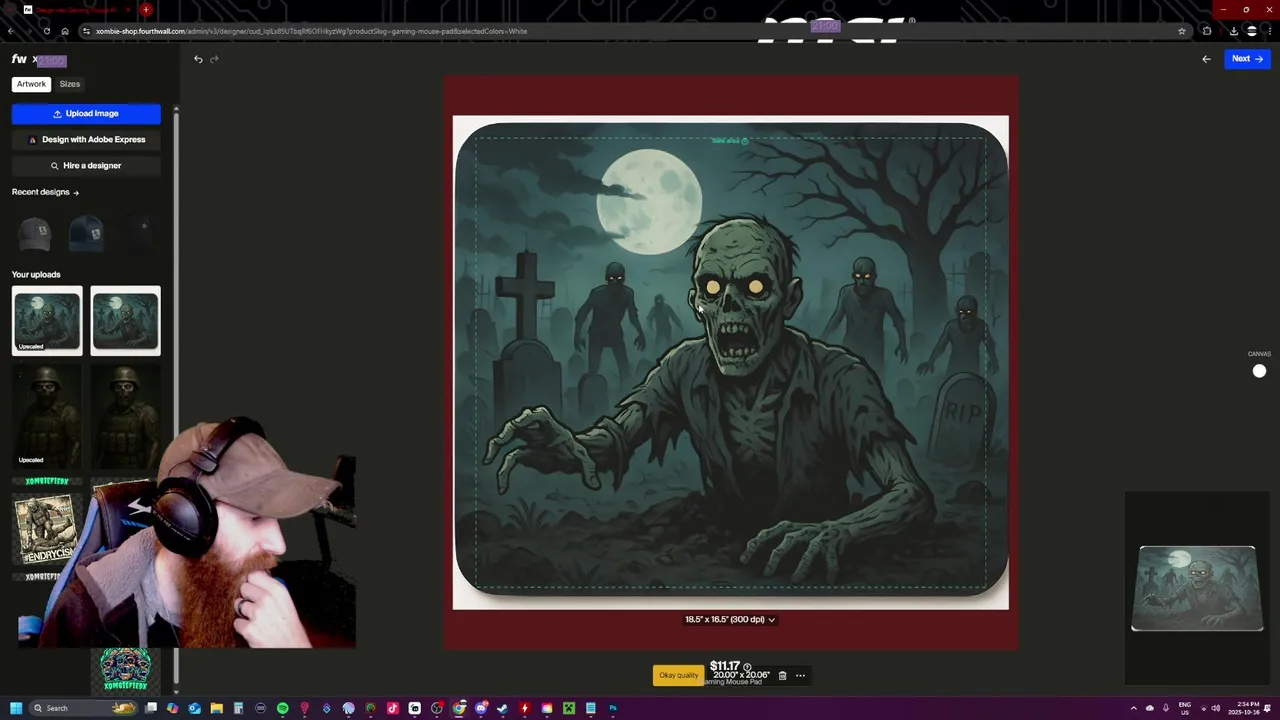Open Discord from the taskbar

481,708
